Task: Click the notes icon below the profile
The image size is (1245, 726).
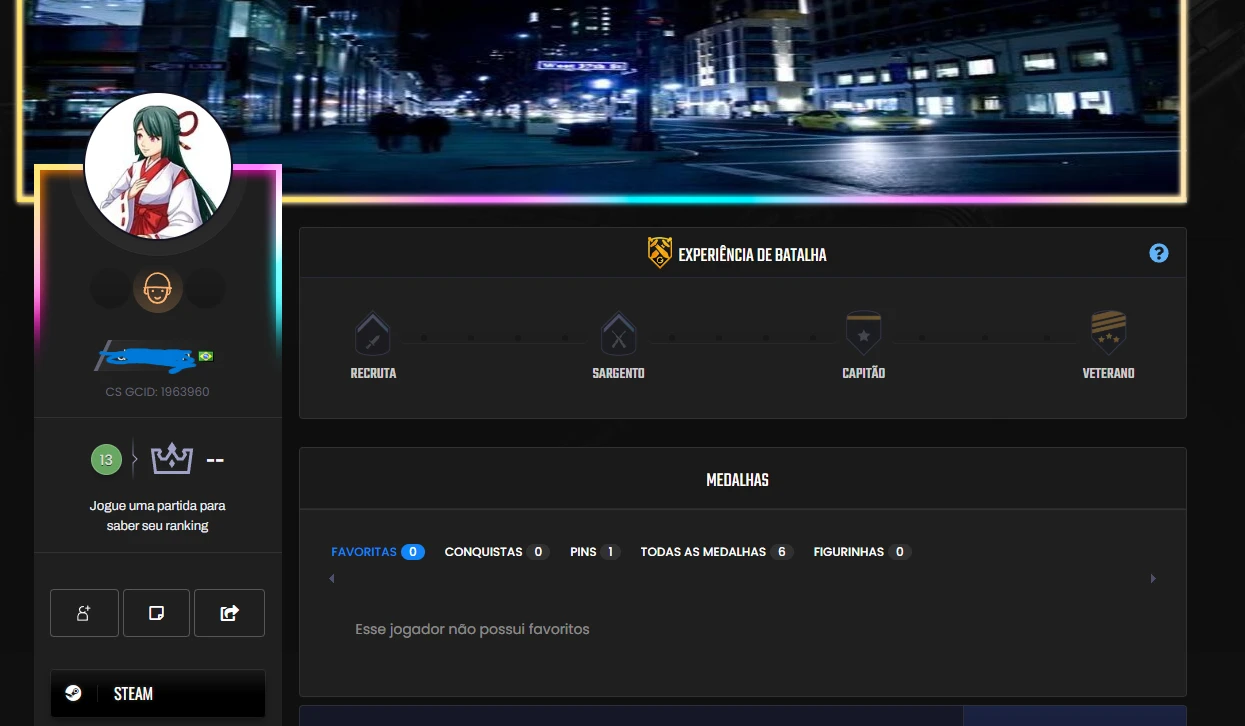Action: click(x=156, y=612)
